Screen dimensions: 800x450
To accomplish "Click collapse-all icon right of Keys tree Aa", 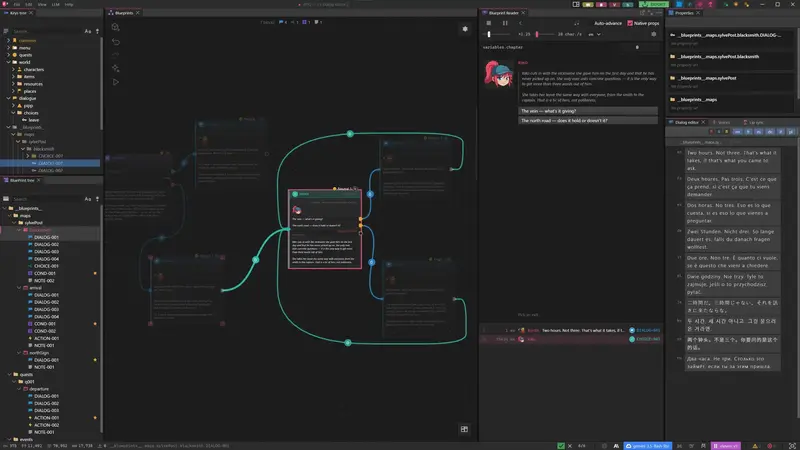I will (97, 31).
